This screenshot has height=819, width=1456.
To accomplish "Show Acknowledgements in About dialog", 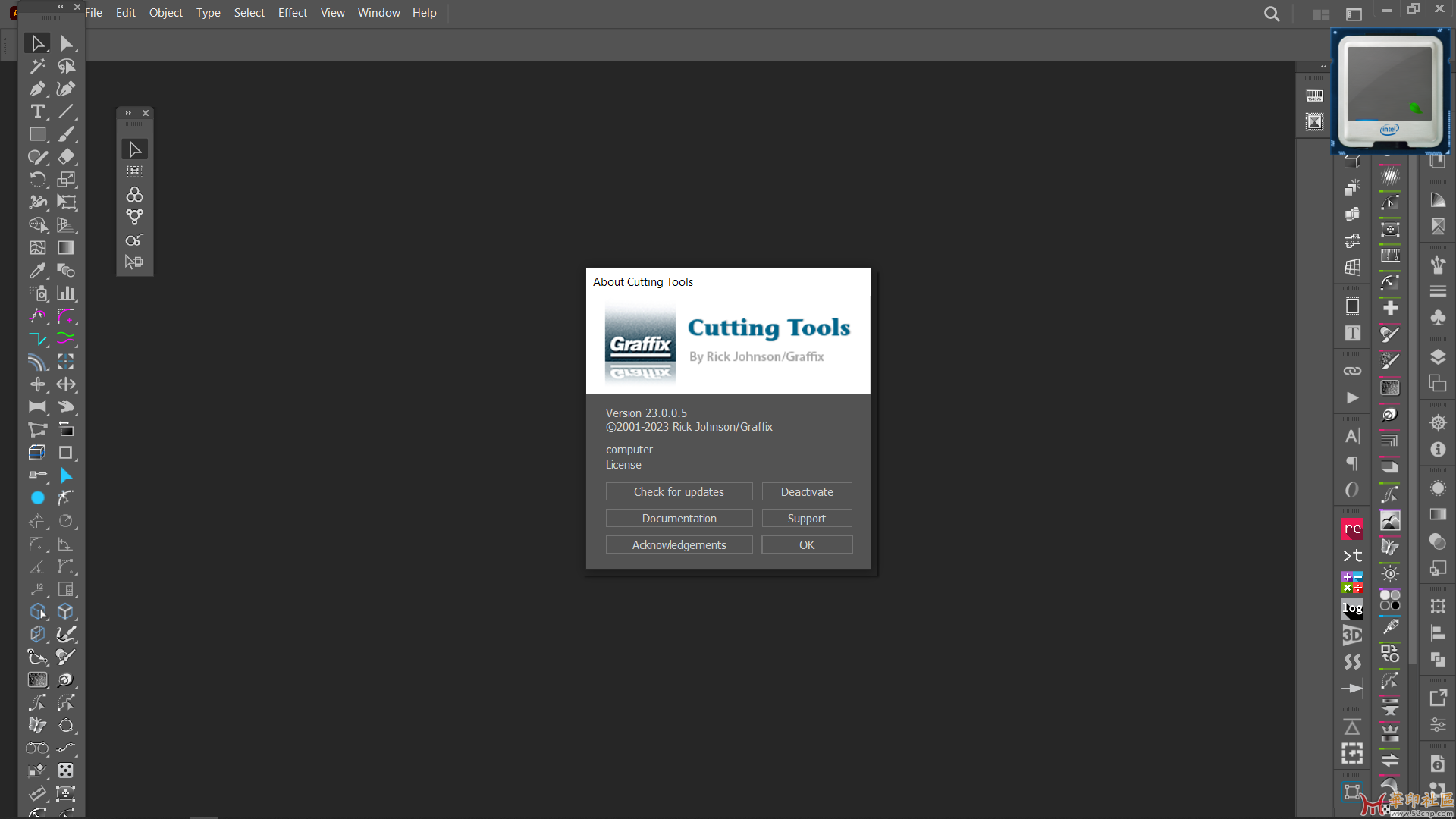I will pyautogui.click(x=679, y=544).
